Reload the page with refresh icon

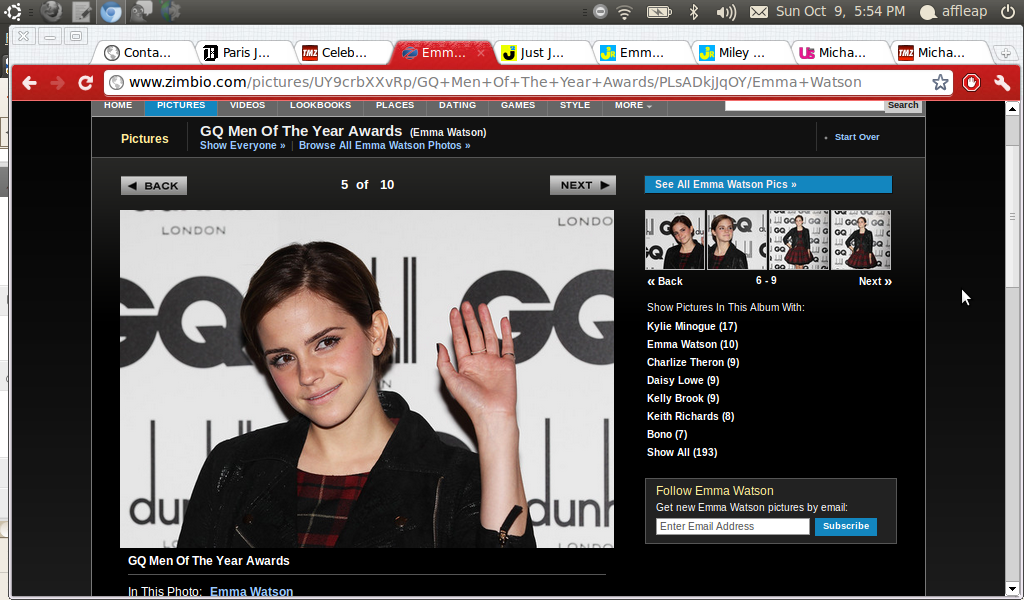point(86,83)
